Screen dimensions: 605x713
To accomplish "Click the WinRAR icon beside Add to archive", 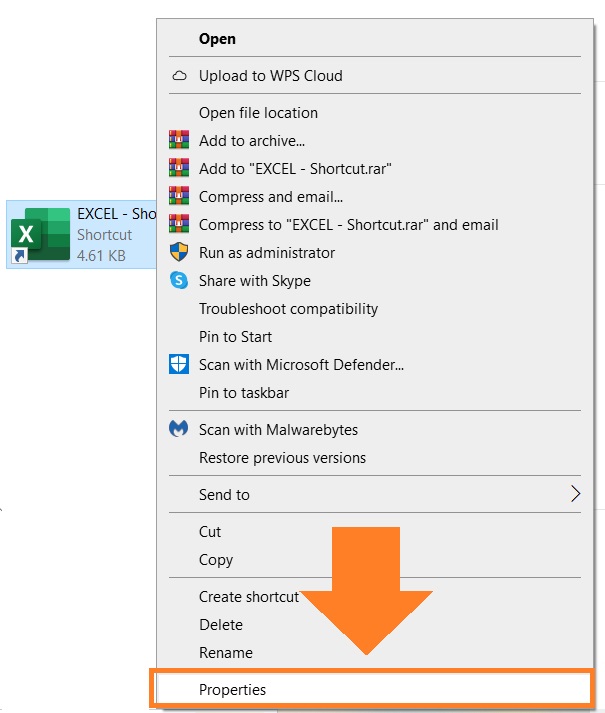I will click(179, 140).
